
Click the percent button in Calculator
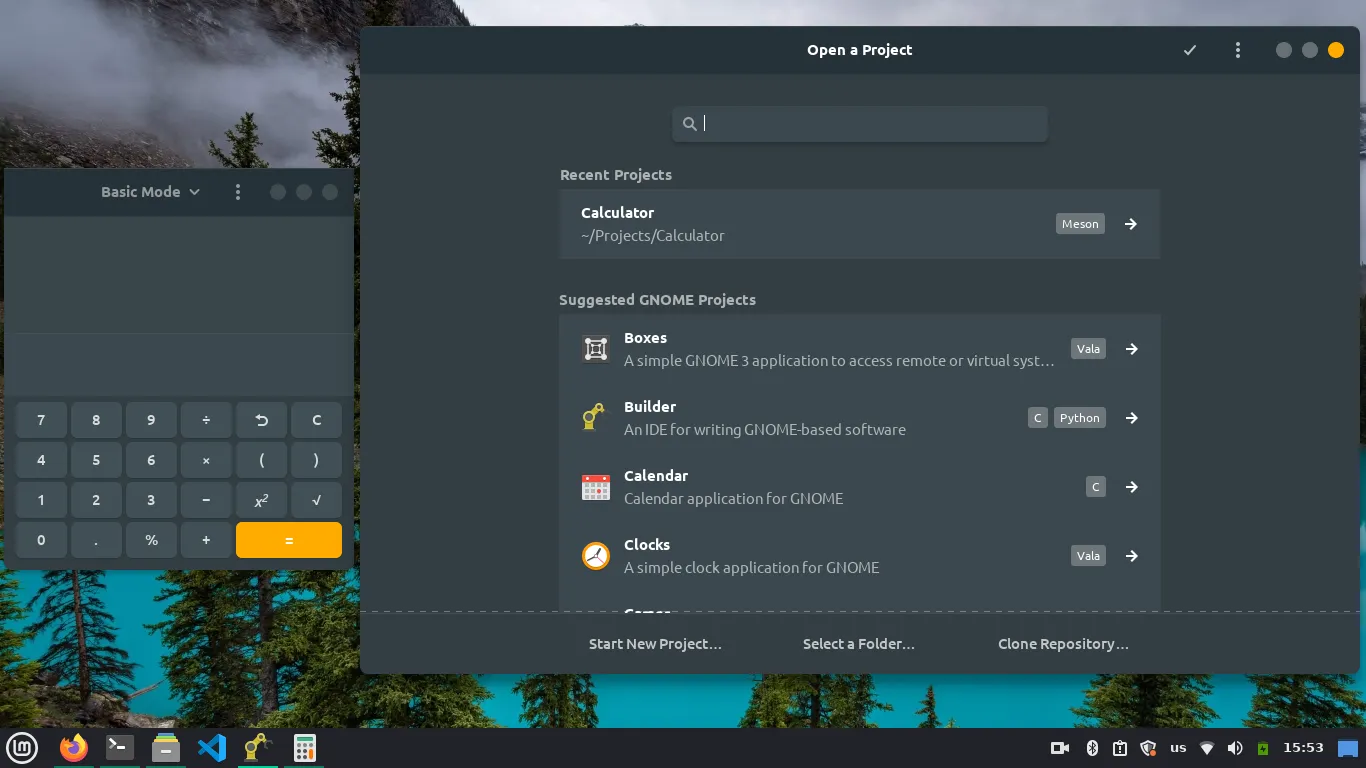point(152,540)
